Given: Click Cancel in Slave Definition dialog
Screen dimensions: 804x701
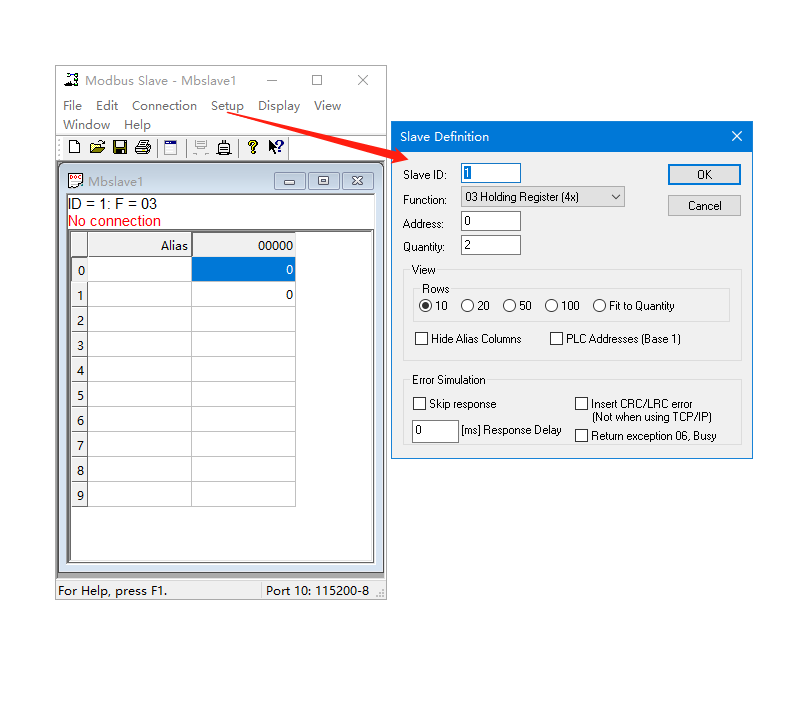Looking at the screenshot, I should (704, 206).
